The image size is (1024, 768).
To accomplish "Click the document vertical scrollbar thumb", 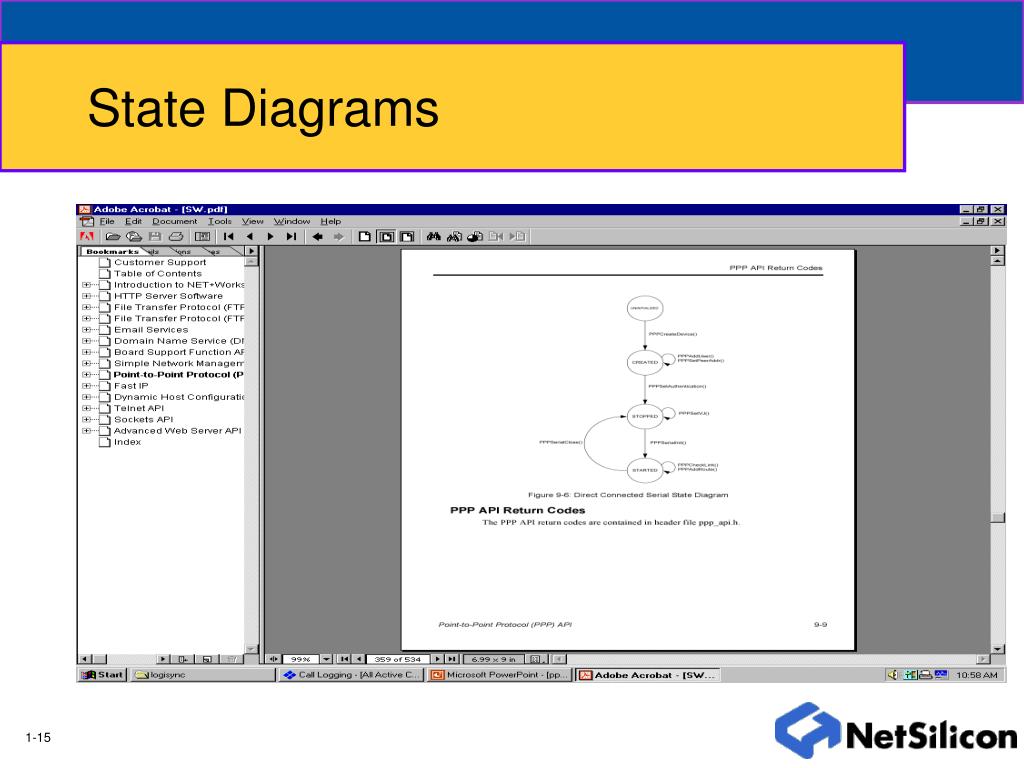I will [997, 517].
